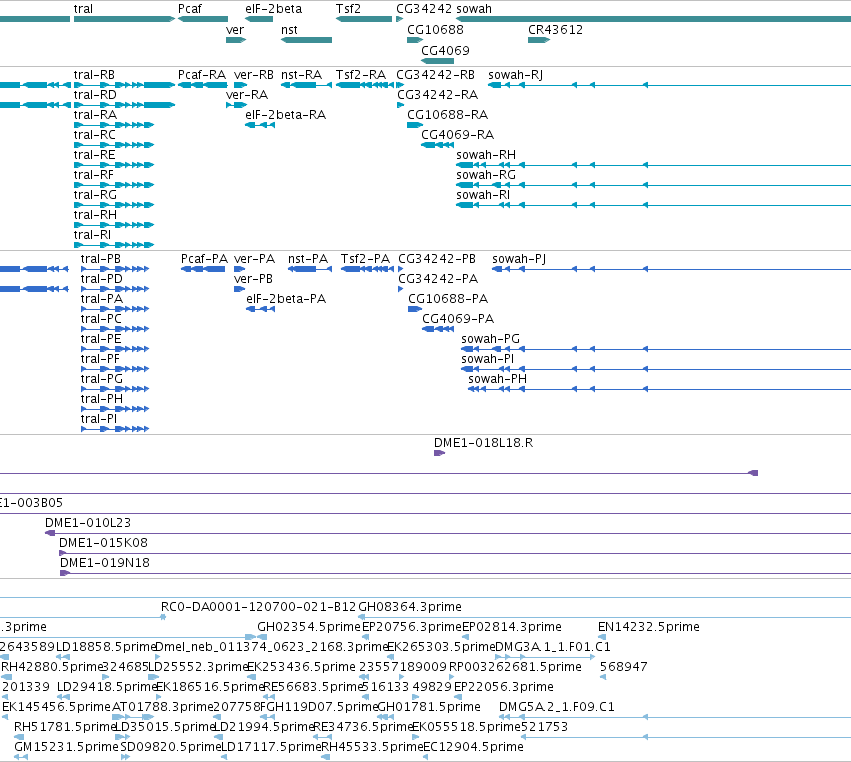
Task: Select the CG10688 gene label
Action: click(435, 30)
